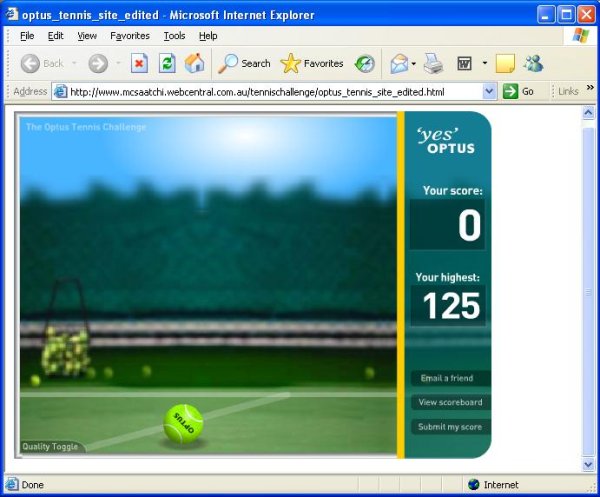600x497 pixels.
Task: Click the vertical page scrollbar thumb
Action: coord(587,290)
